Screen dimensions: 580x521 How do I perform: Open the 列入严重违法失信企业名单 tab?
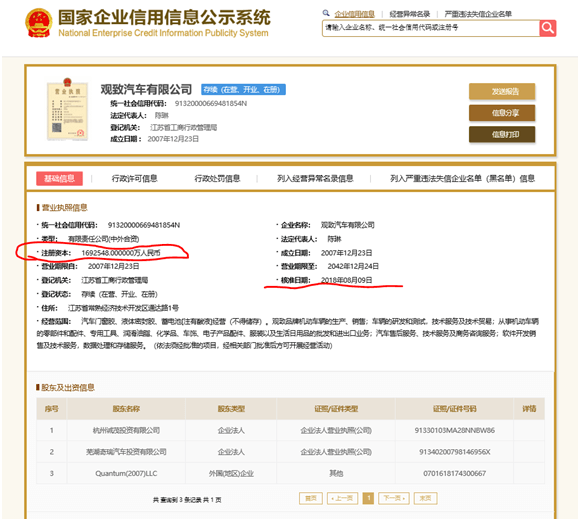(x=462, y=178)
